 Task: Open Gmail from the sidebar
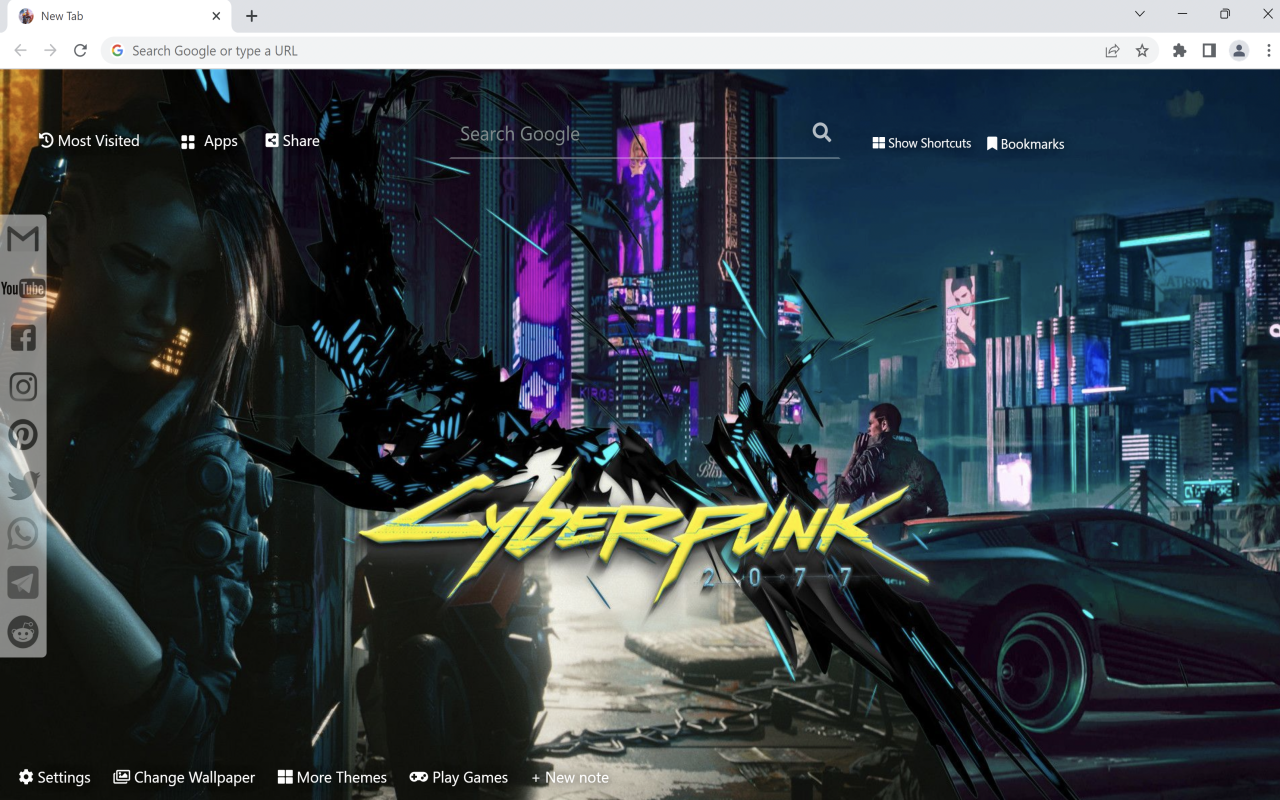(23, 239)
